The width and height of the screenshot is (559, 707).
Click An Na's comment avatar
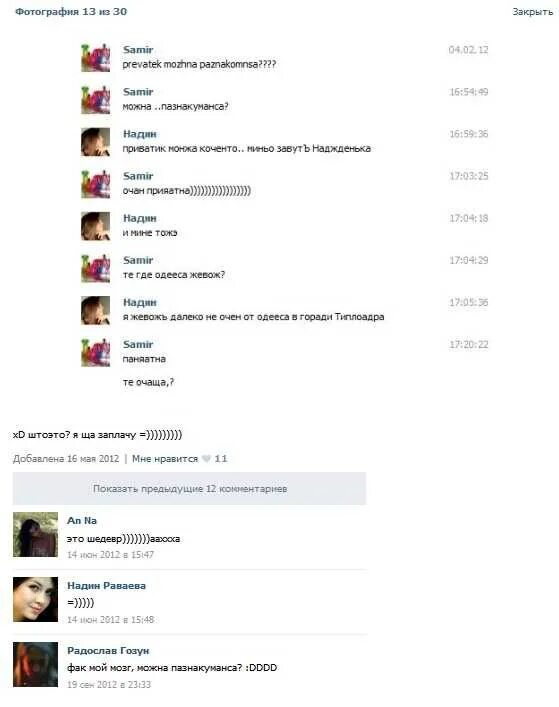pyautogui.click(x=36, y=534)
